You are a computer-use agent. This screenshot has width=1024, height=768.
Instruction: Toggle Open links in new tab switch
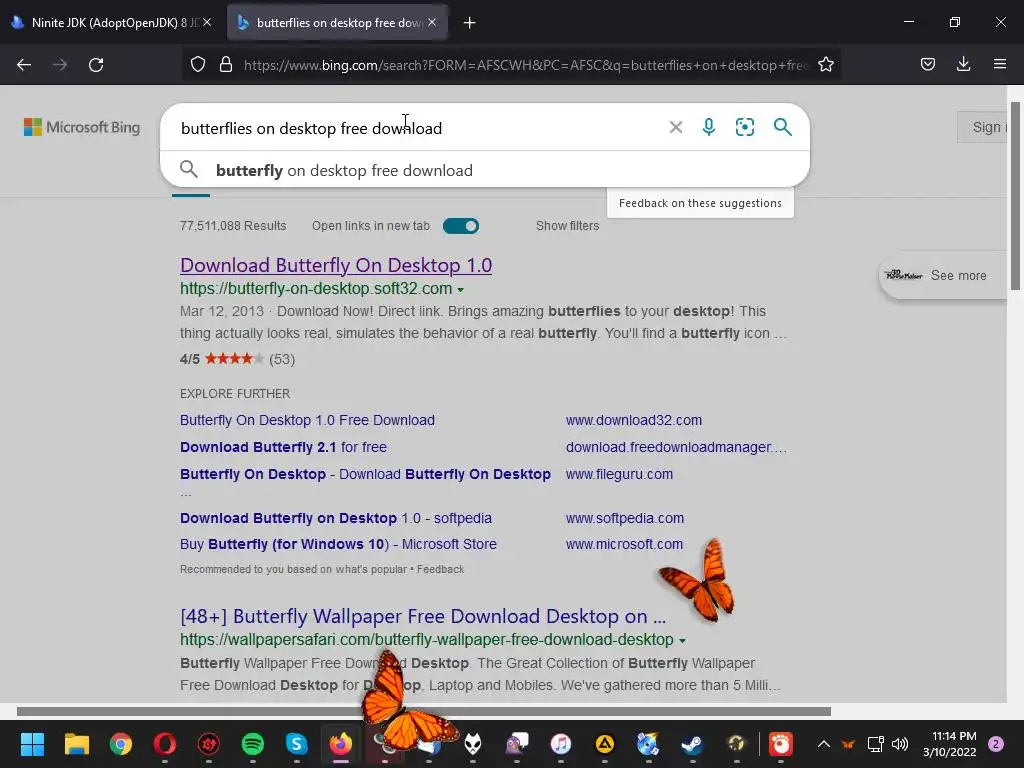(x=461, y=226)
